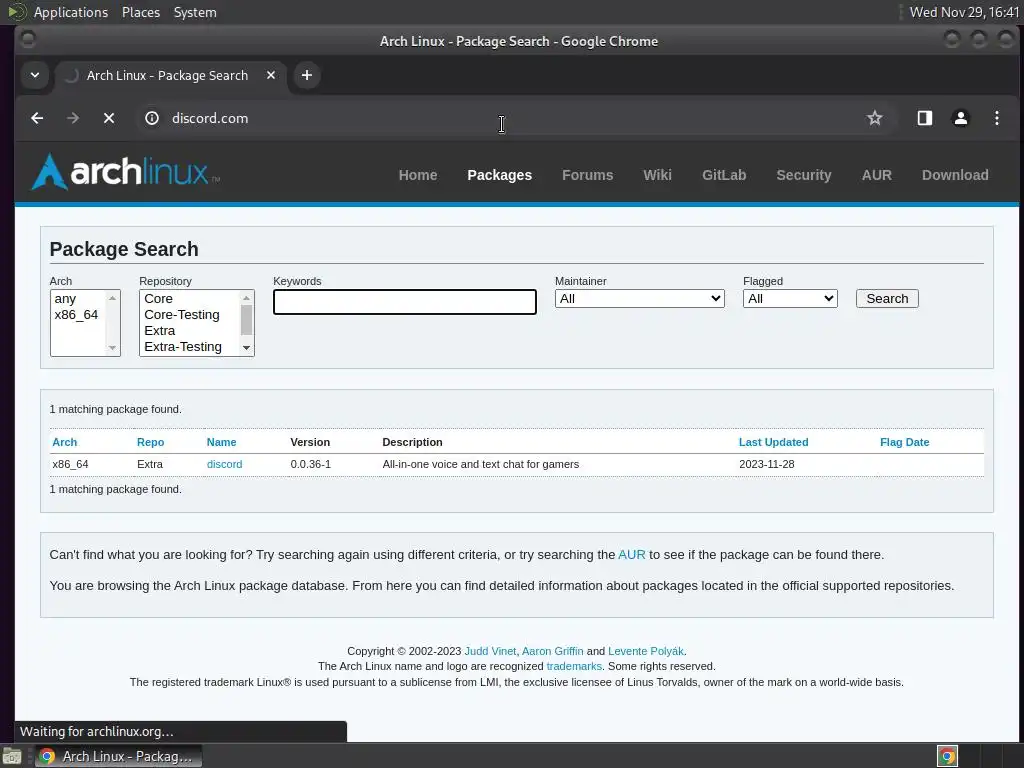
Task: Open the discord package link
Action: [224, 464]
